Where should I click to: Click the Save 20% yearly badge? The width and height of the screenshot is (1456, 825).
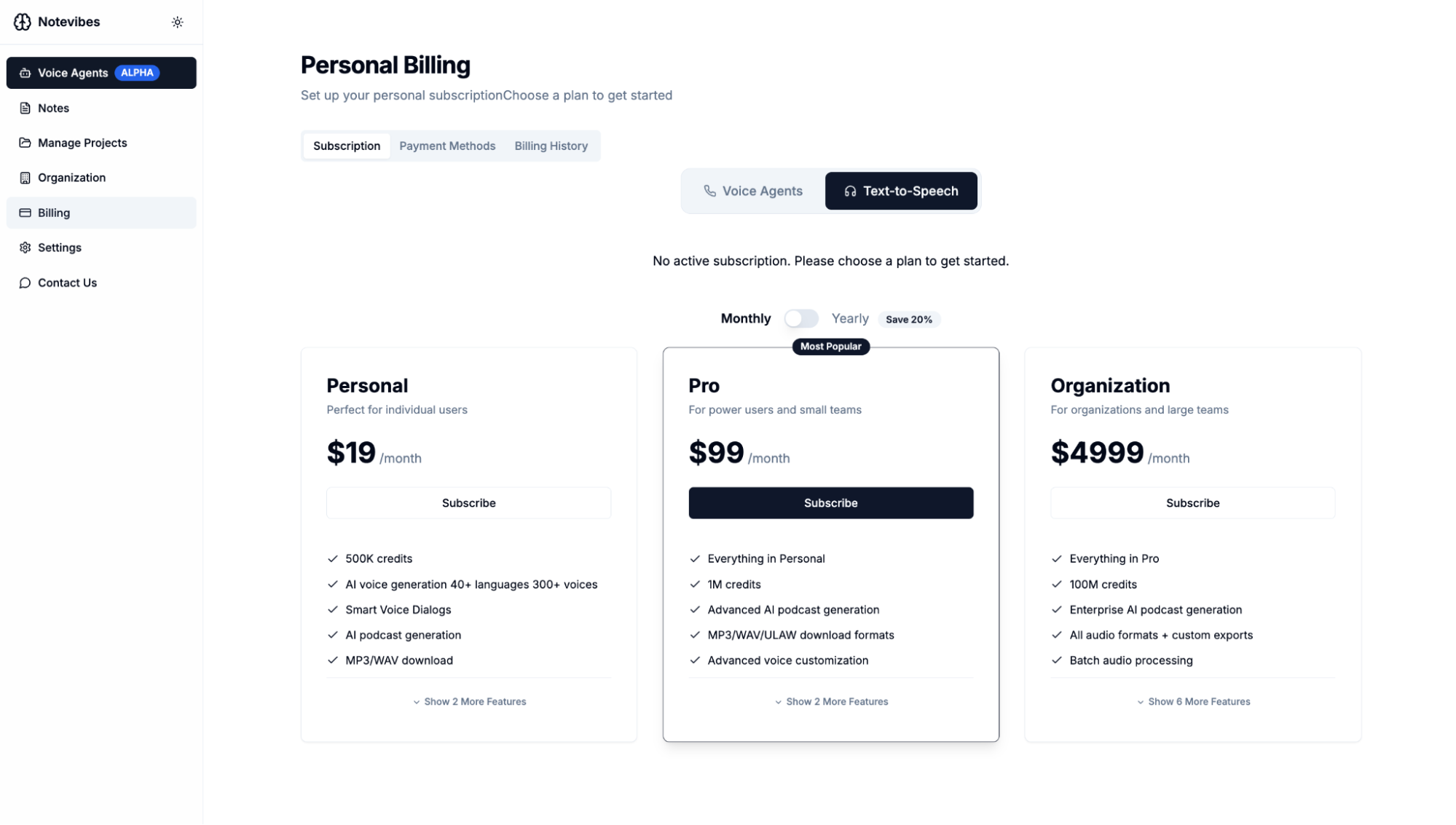(x=908, y=320)
